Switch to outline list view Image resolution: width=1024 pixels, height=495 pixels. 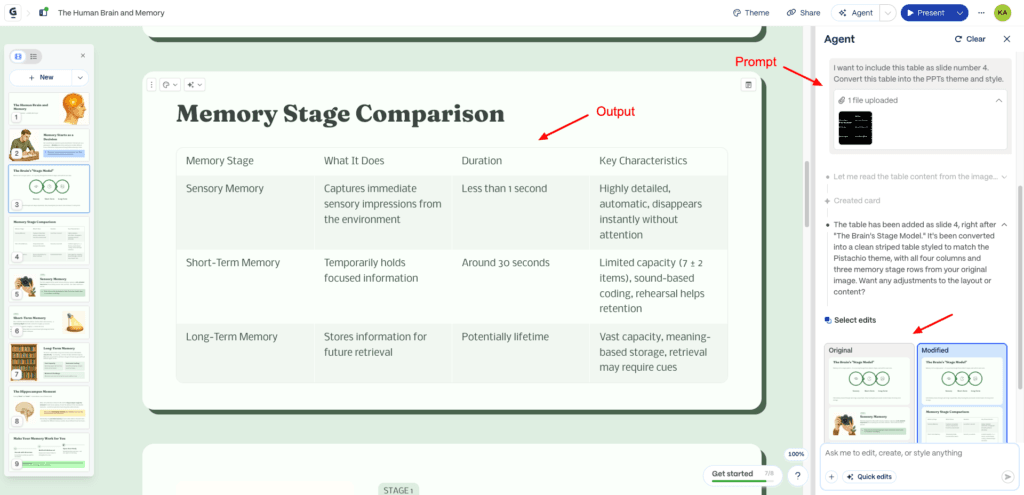point(33,57)
